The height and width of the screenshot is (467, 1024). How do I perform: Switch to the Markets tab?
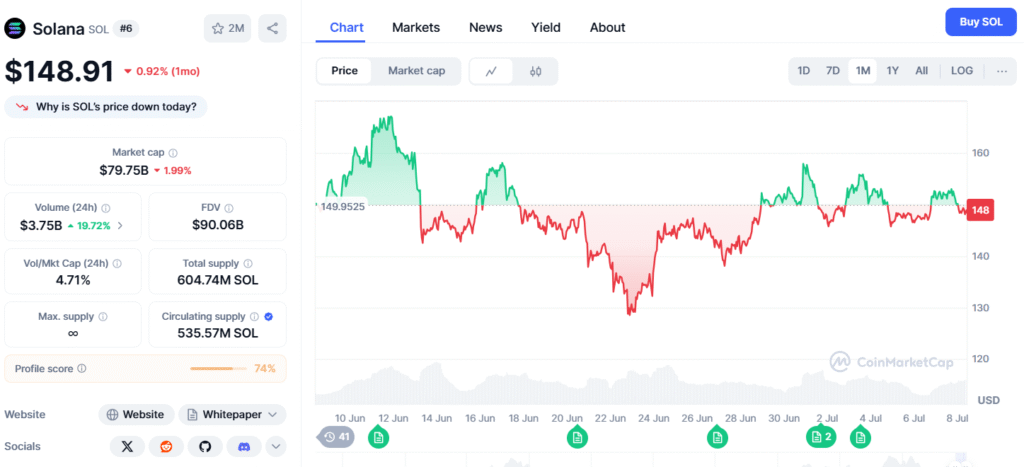[416, 27]
